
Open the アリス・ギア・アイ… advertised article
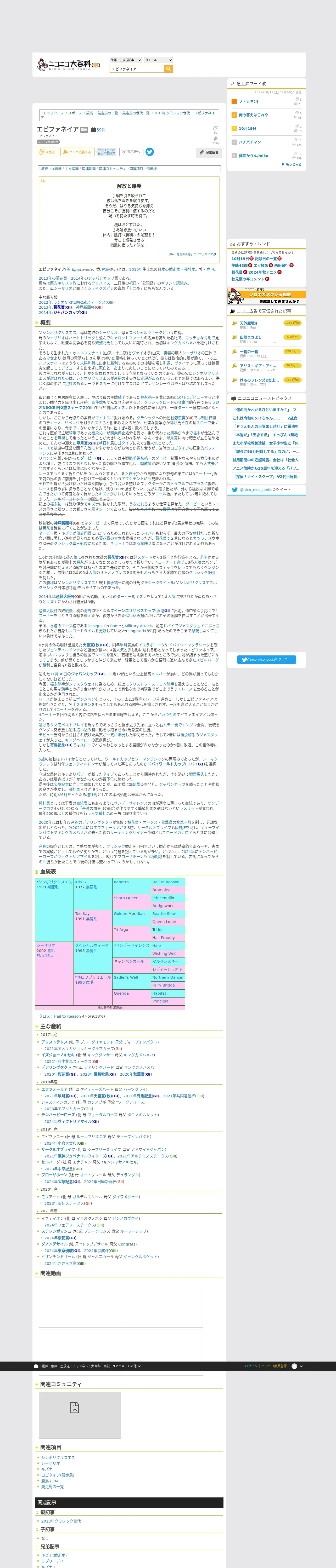258,366
